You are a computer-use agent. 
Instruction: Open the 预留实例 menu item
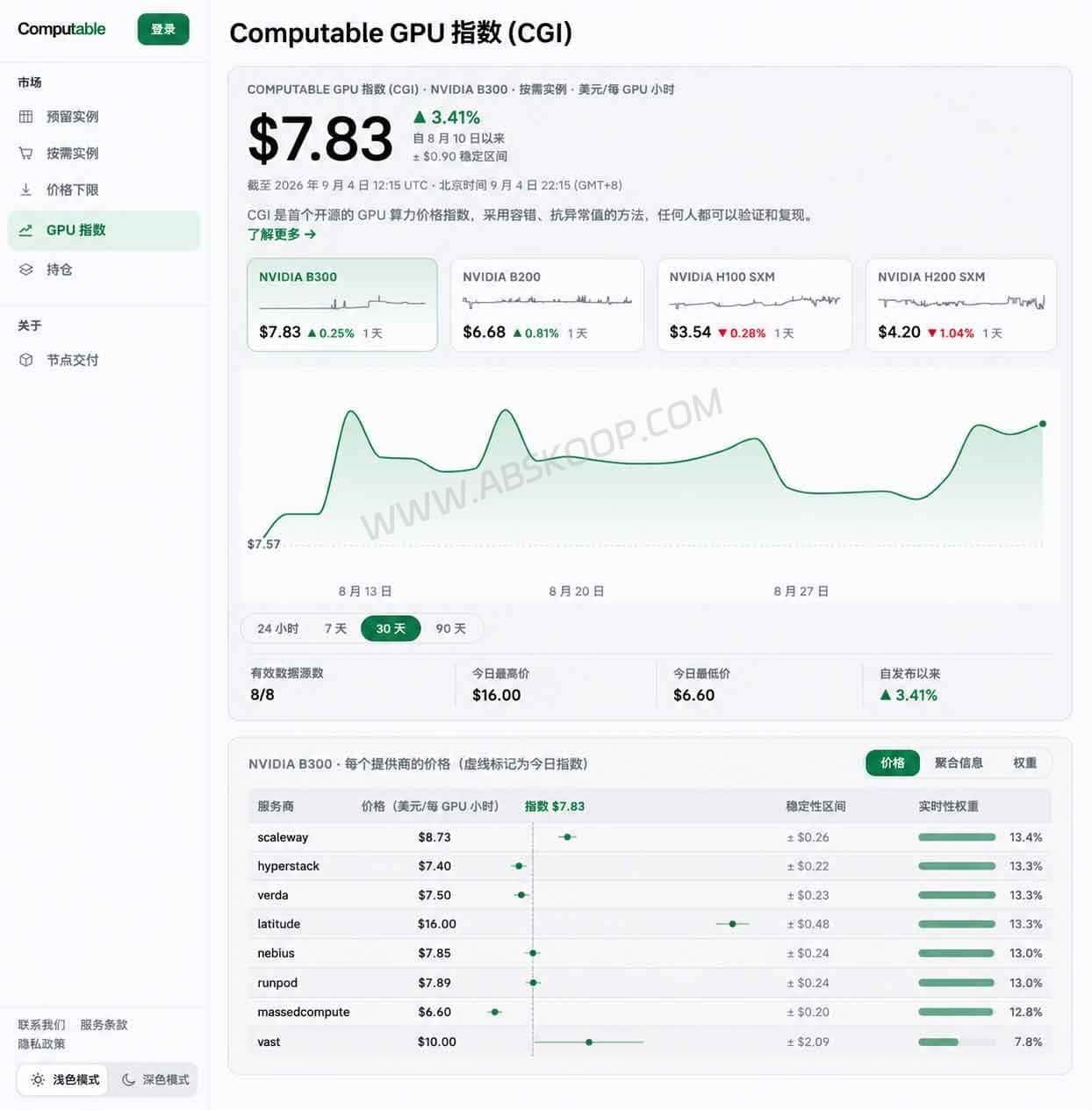pyautogui.click(x=104, y=117)
